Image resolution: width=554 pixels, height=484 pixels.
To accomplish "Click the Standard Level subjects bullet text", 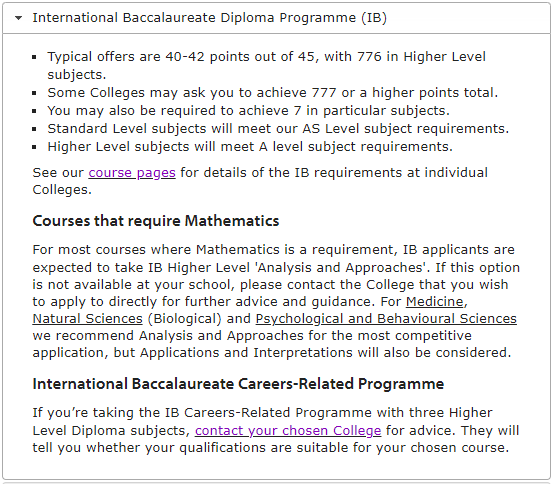I will (x=278, y=129).
